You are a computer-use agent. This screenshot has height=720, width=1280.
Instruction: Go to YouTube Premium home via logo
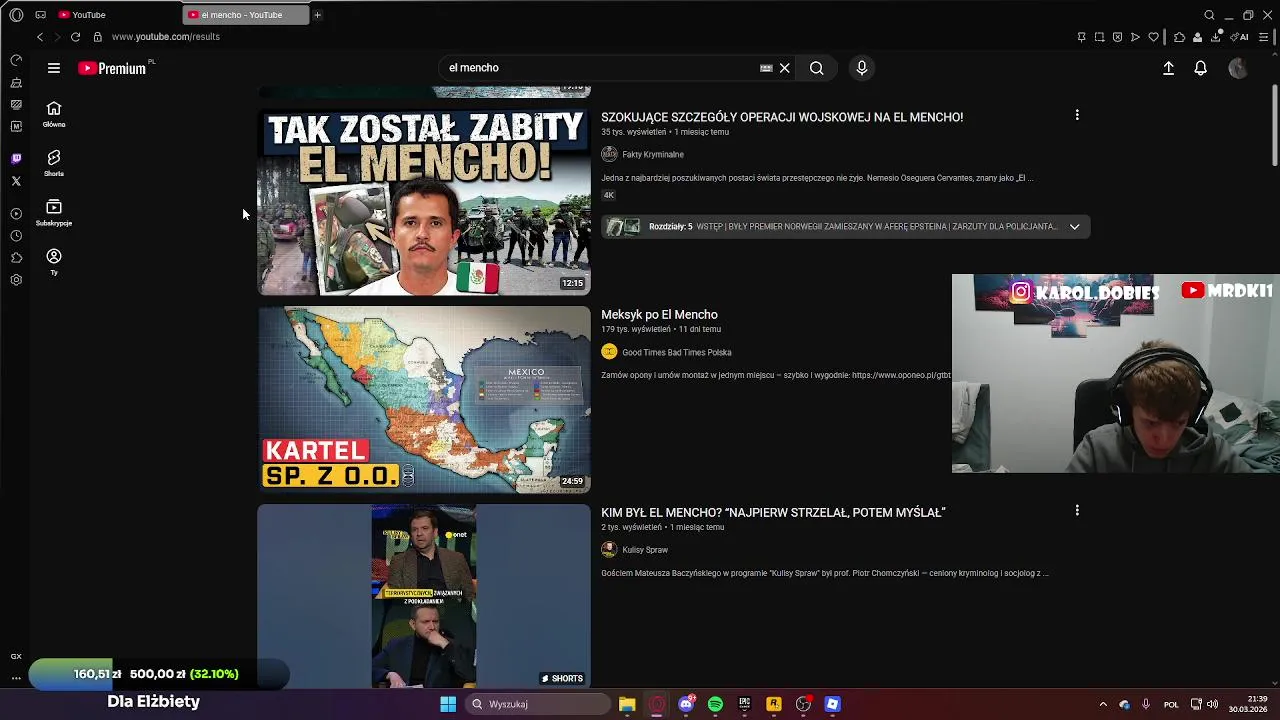click(113, 68)
